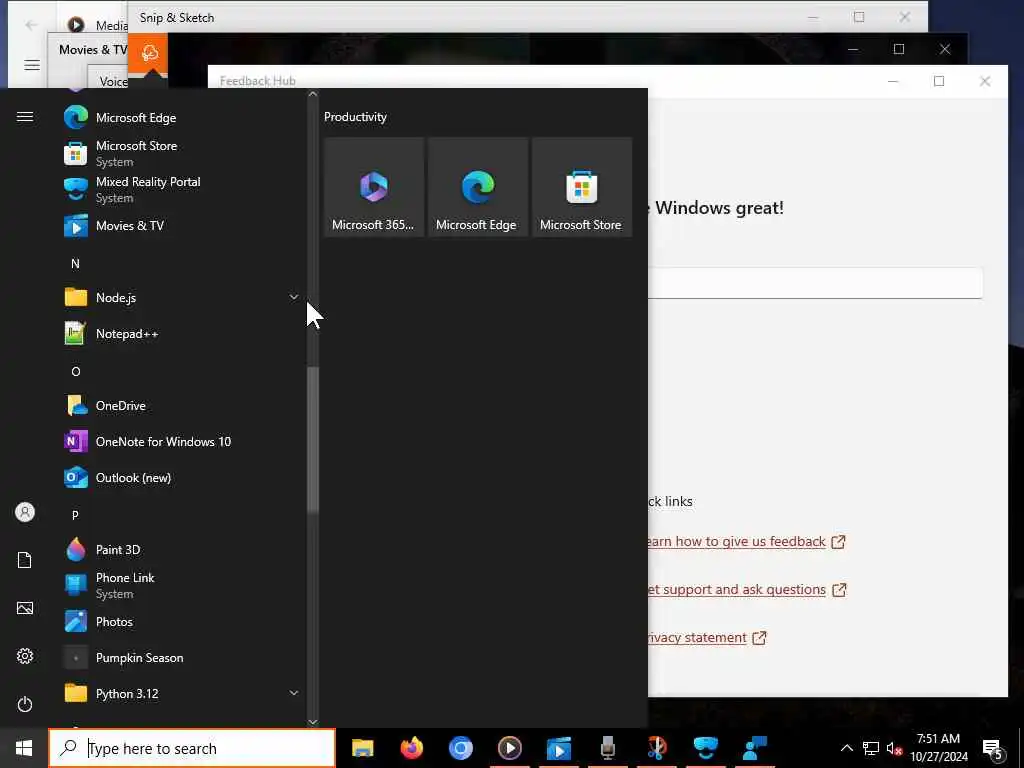The image size is (1024, 768).
Task: Click the Feedback Hub search field
Action: (x=815, y=283)
